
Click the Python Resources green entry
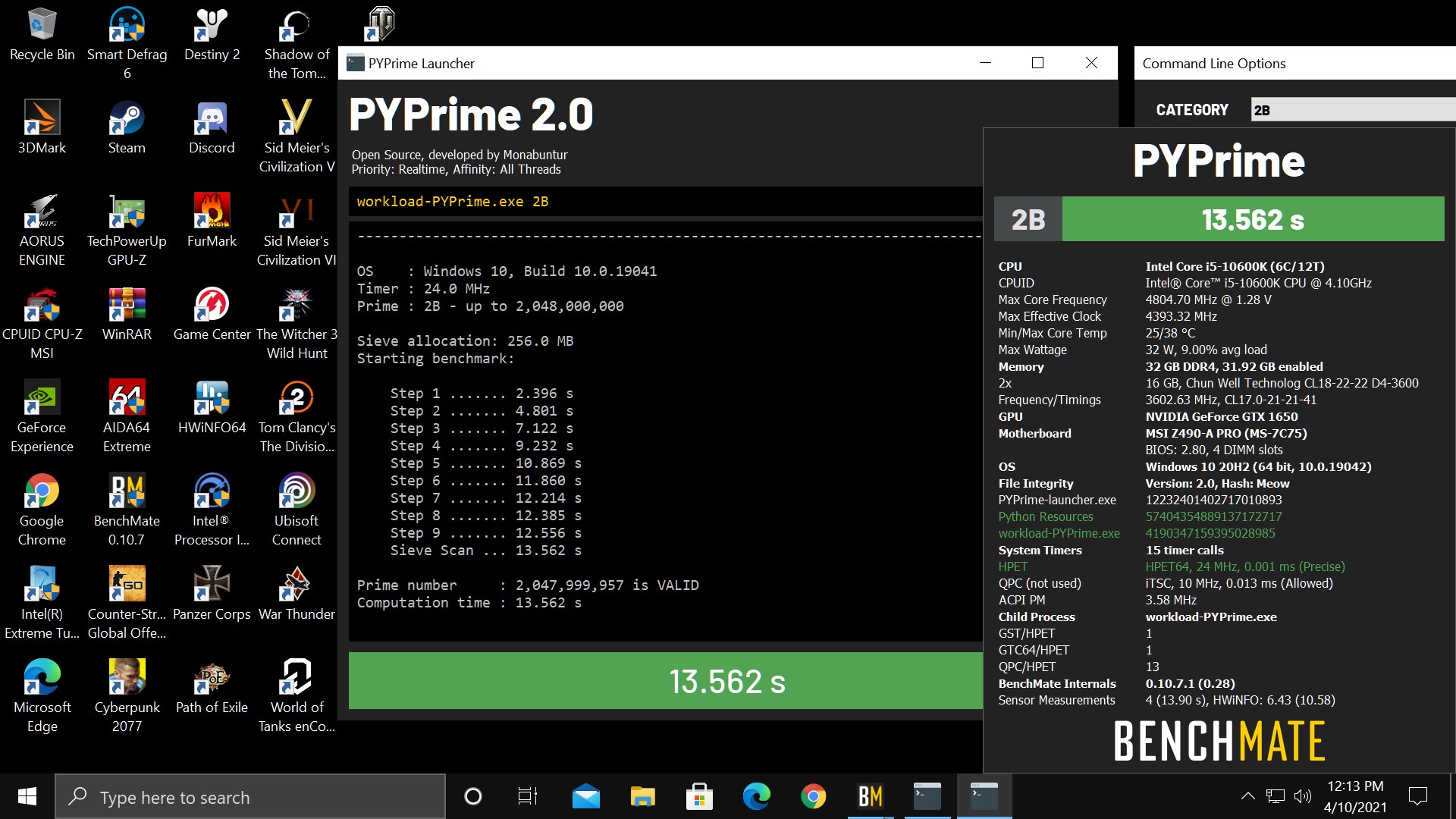1046,516
